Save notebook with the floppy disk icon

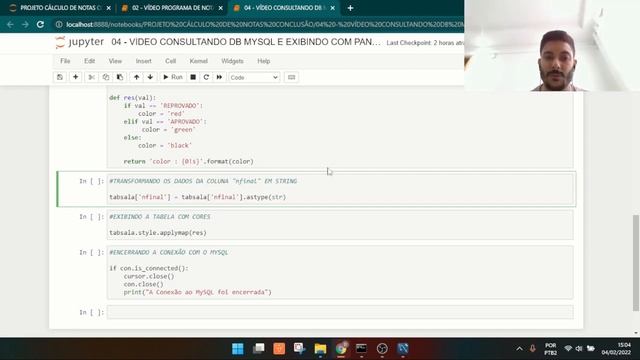point(60,77)
